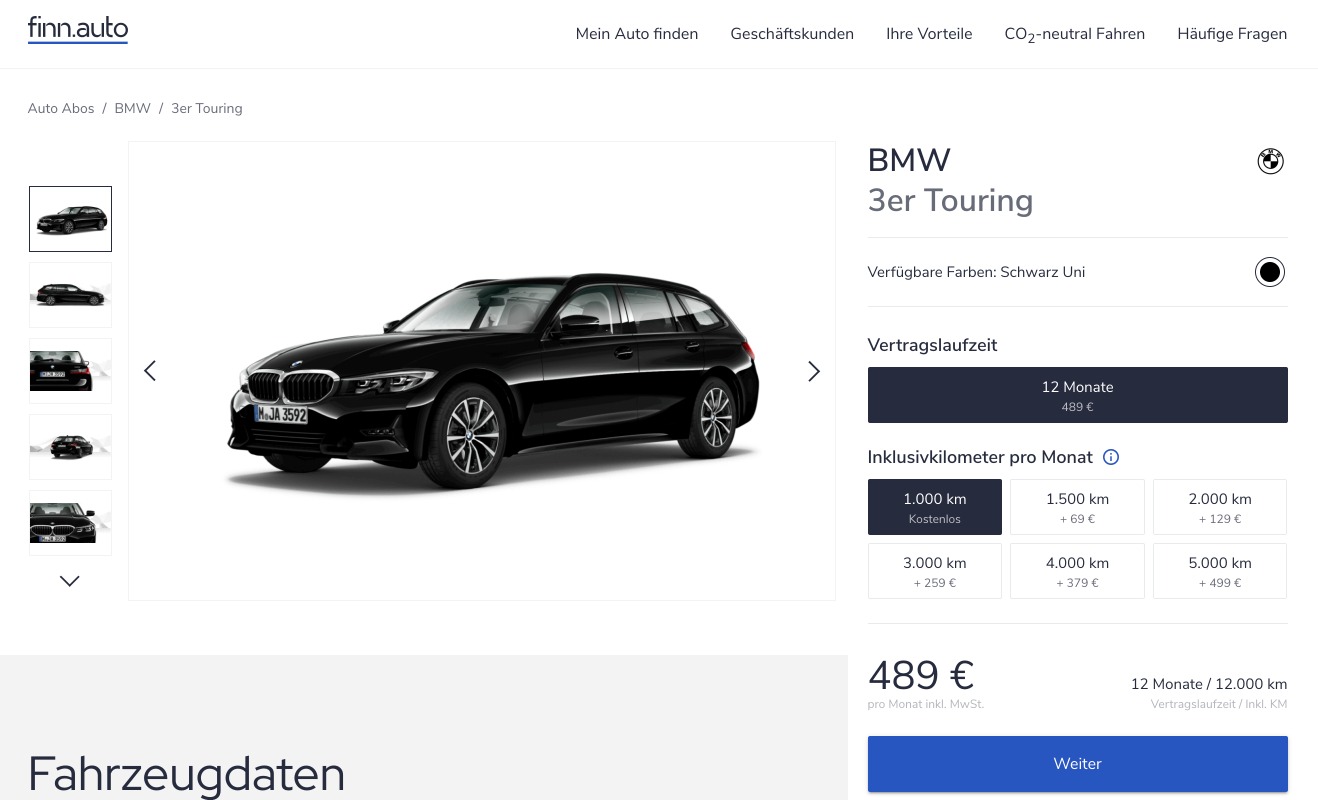This screenshot has width=1318, height=800.
Task: Click the Weiter button
Action: click(1077, 764)
